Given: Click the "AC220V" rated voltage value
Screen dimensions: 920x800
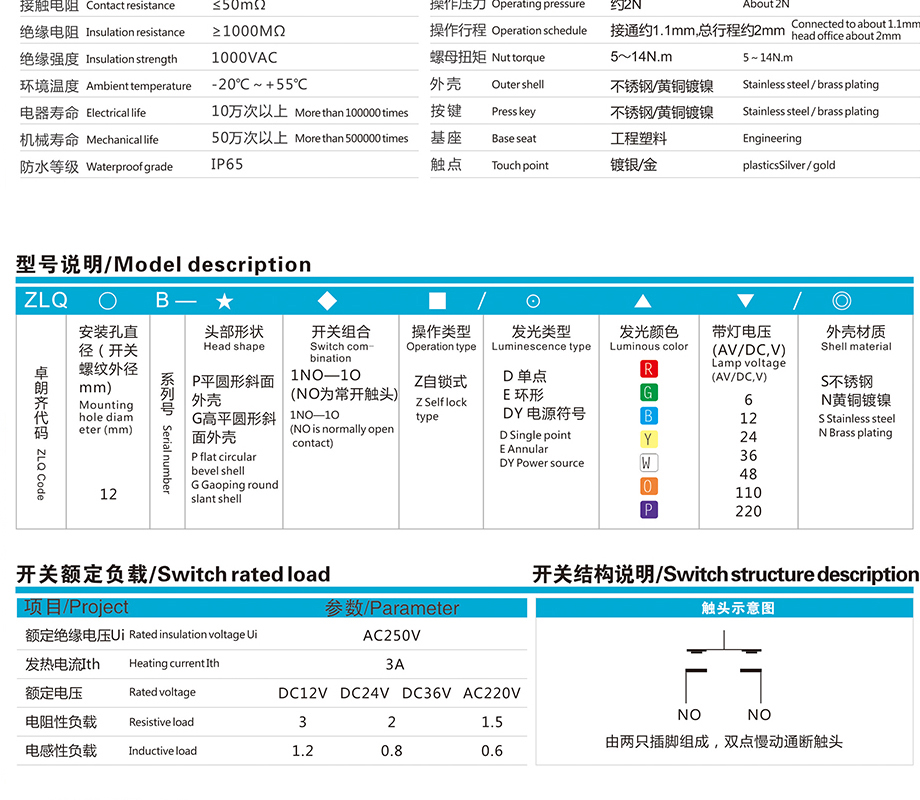Looking at the screenshot, I should click(x=492, y=693).
